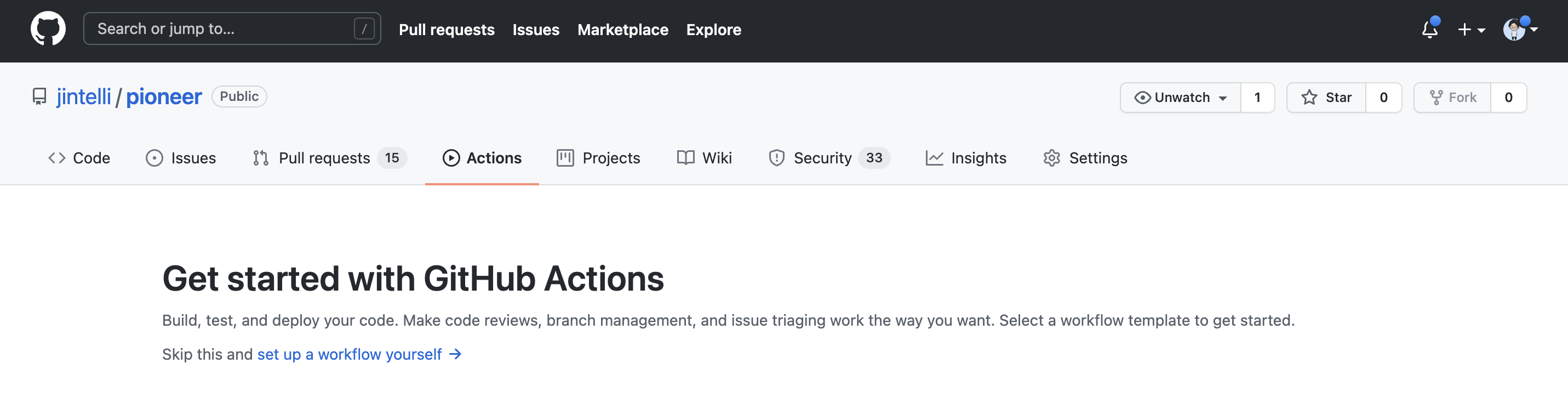Open the repository Pull requests tab
1568x420 pixels.
click(329, 158)
